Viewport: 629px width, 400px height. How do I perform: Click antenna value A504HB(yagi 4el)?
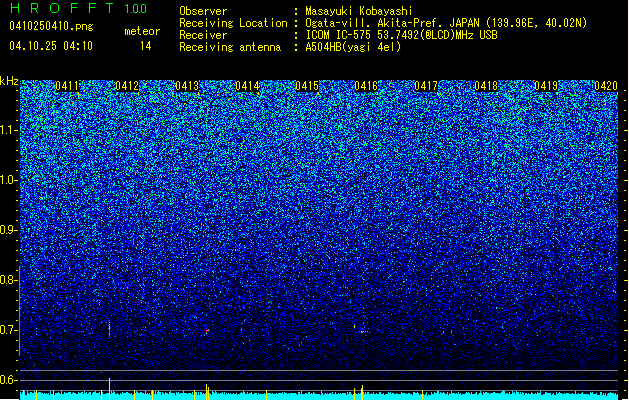pyautogui.click(x=353, y=47)
